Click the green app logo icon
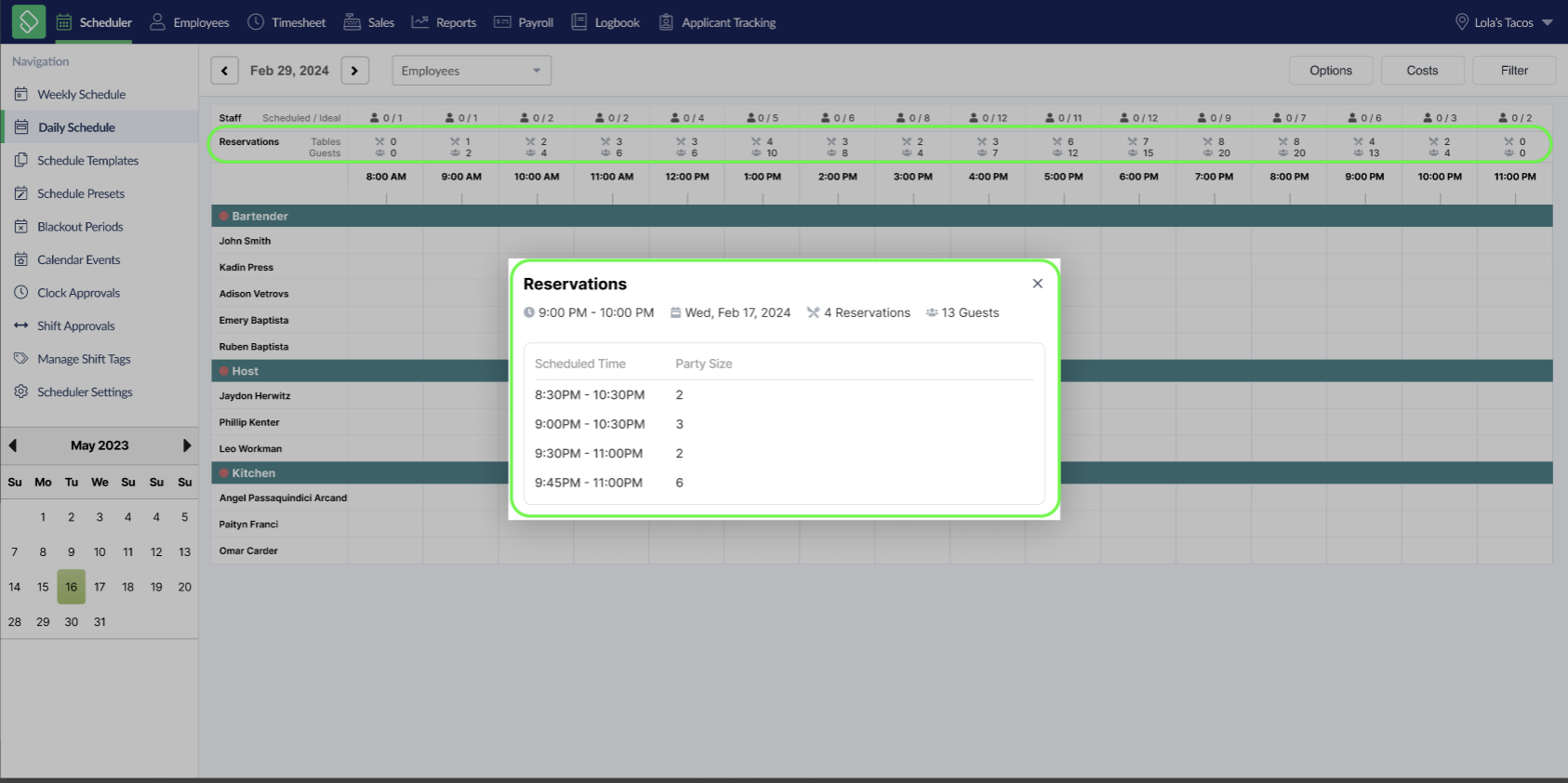 click(x=29, y=21)
